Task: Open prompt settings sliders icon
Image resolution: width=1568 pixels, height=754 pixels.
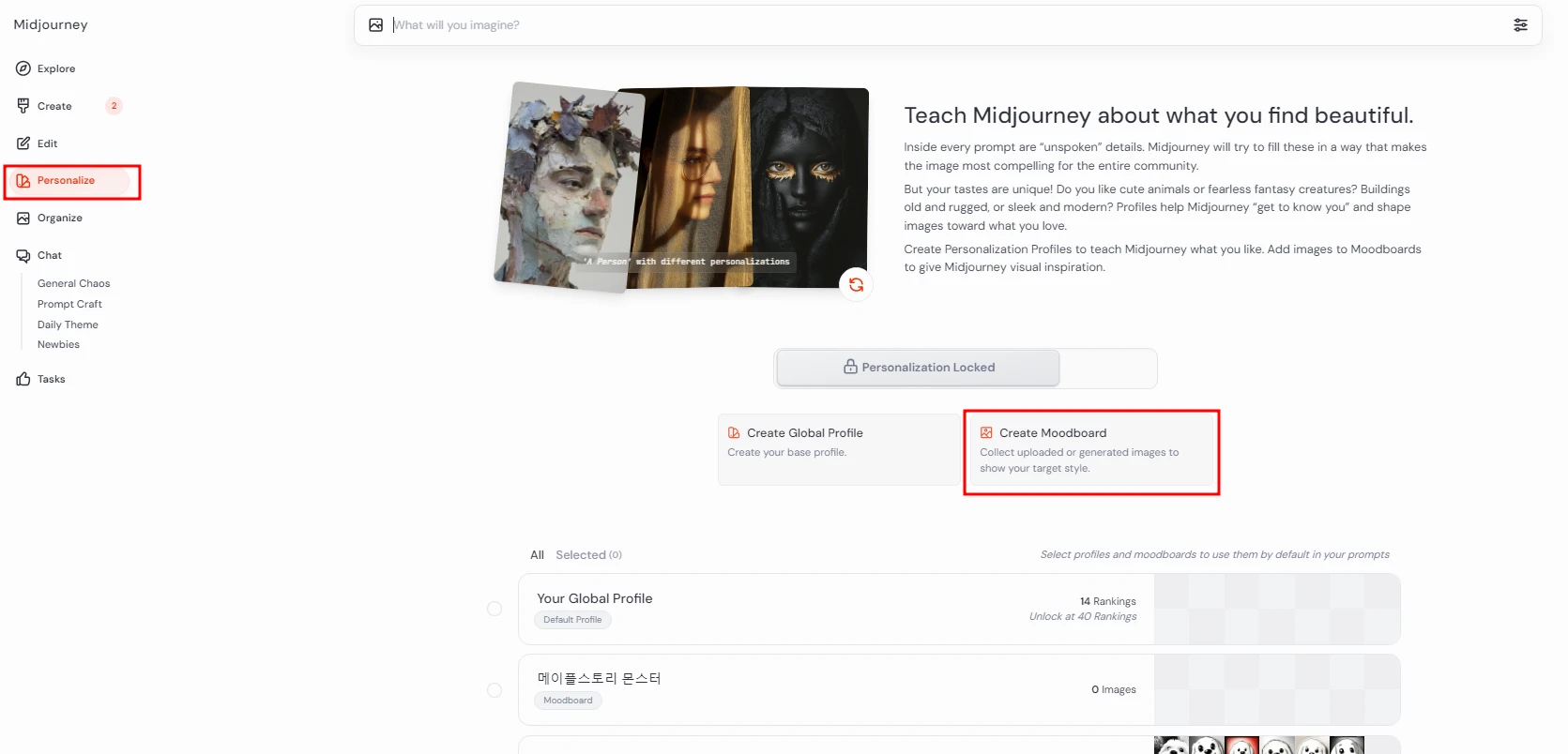Action: tap(1520, 25)
